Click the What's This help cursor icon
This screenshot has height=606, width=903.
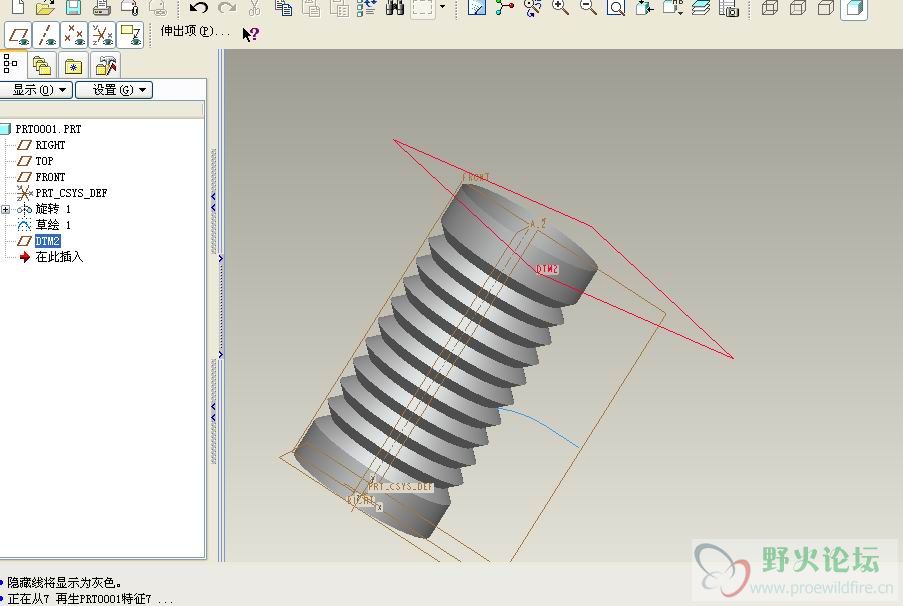251,34
